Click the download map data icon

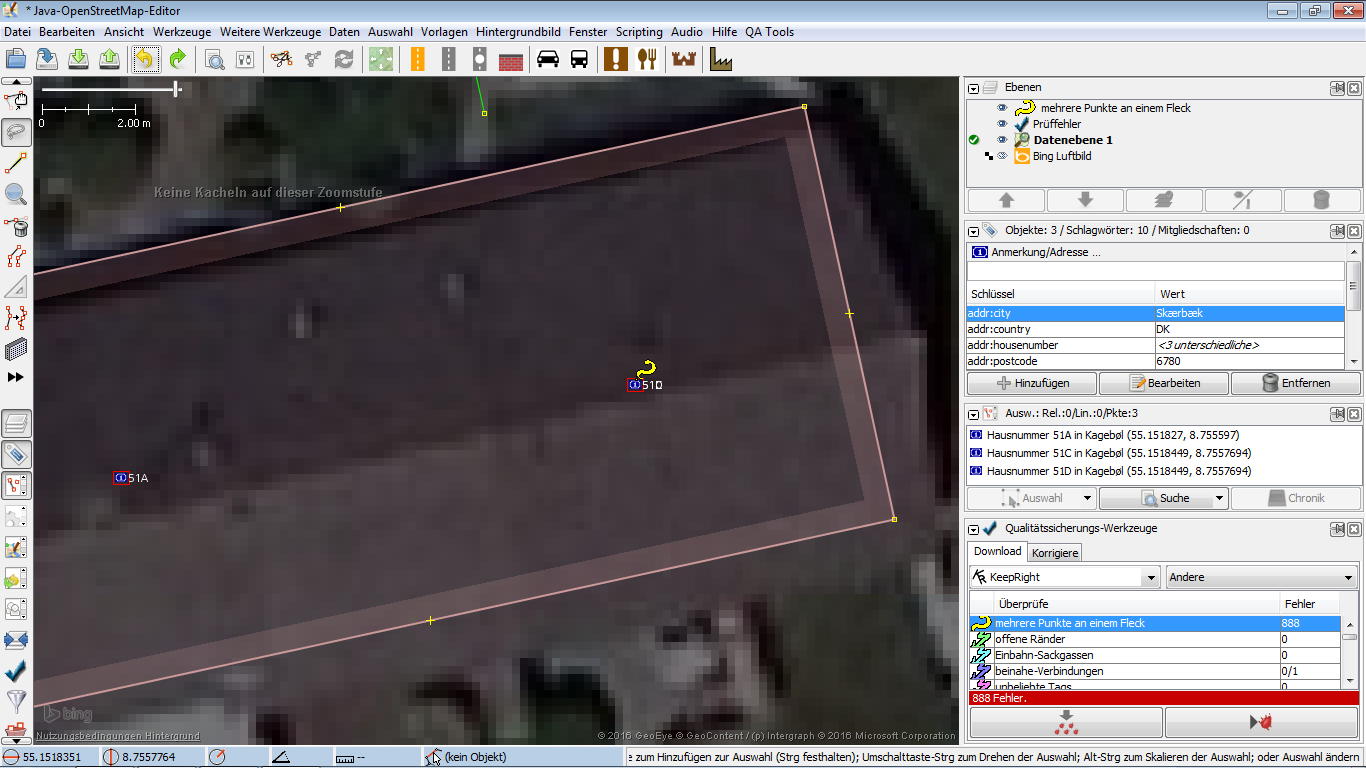click(78, 59)
